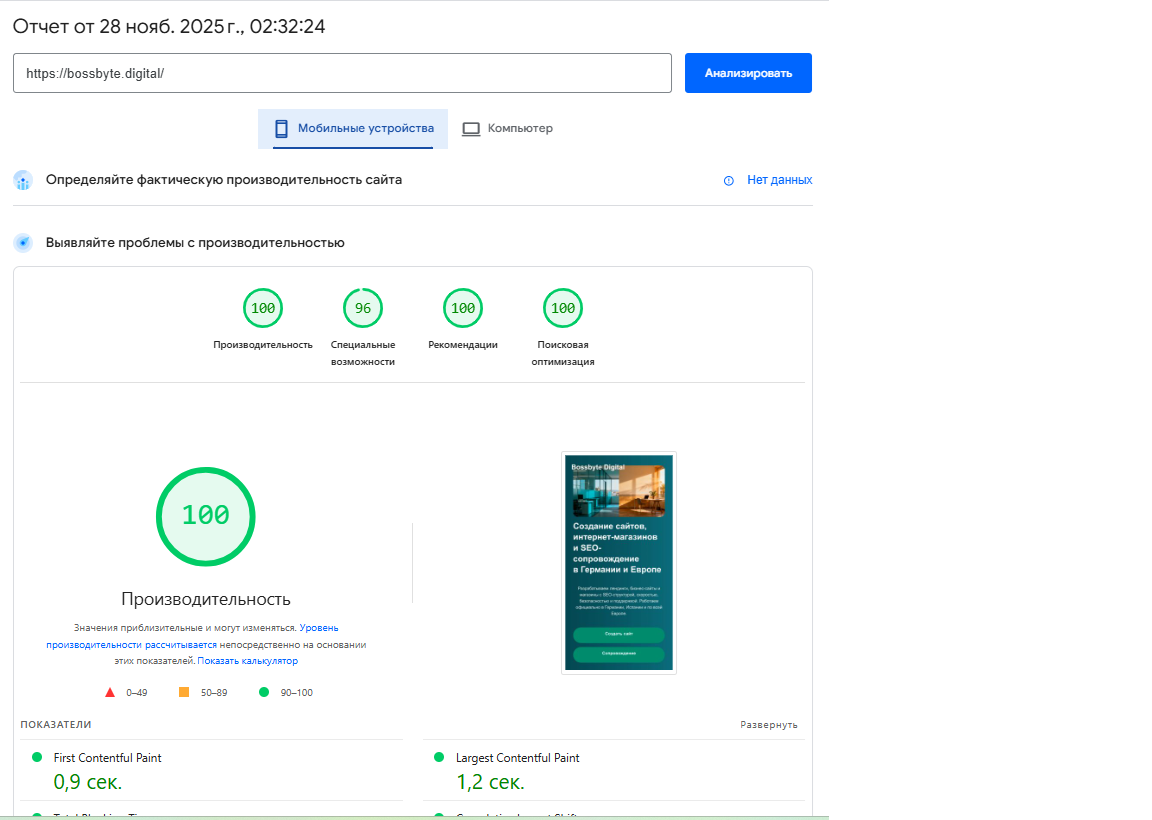
Task: Expand metrics with the Развернуть toggle
Action: click(x=768, y=725)
